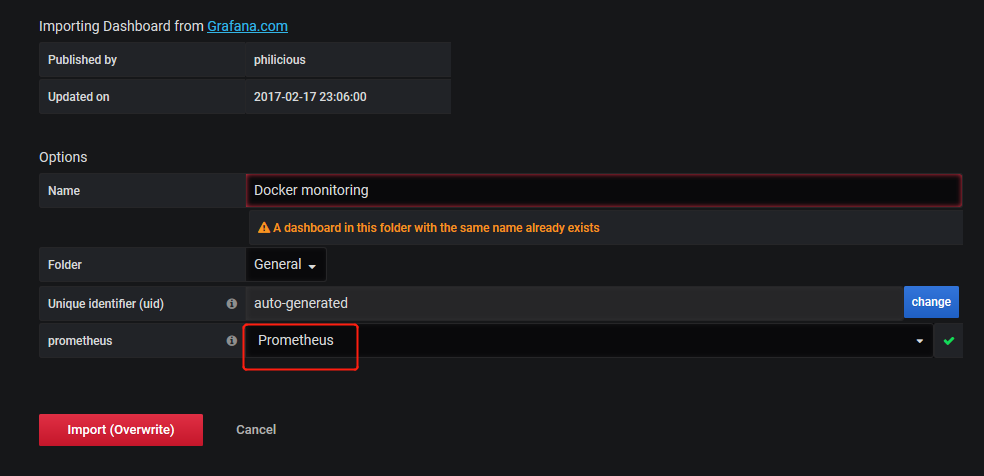Click the Folder row label
Image resolution: width=984 pixels, height=476 pixels.
coord(65,265)
